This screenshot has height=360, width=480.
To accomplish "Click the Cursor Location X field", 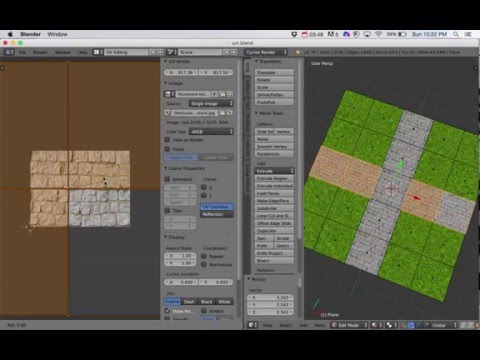I will tap(181, 282).
